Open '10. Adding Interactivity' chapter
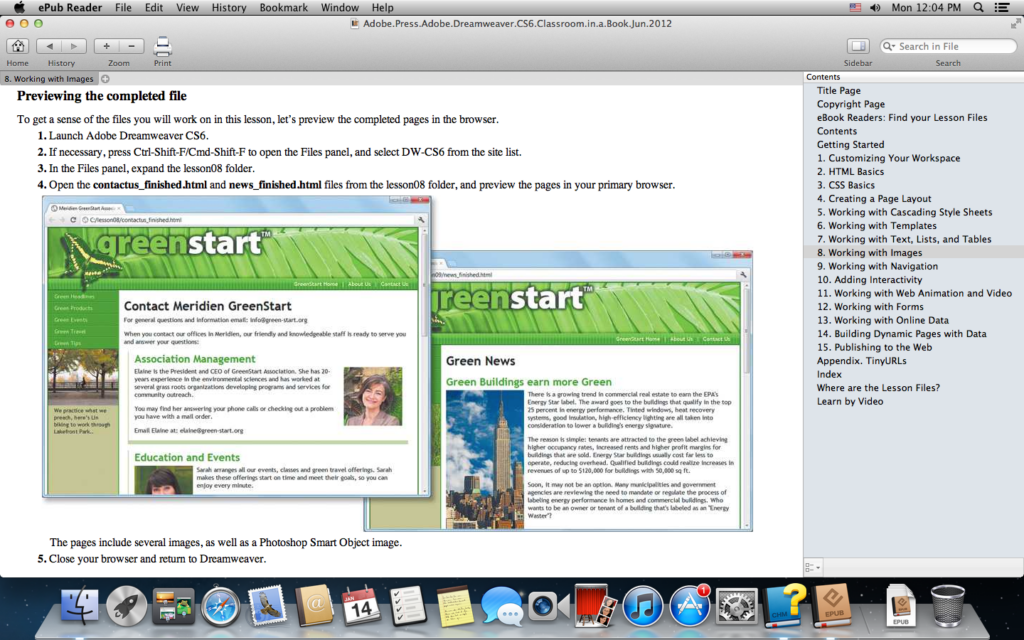Viewport: 1024px width, 640px height. [869, 280]
